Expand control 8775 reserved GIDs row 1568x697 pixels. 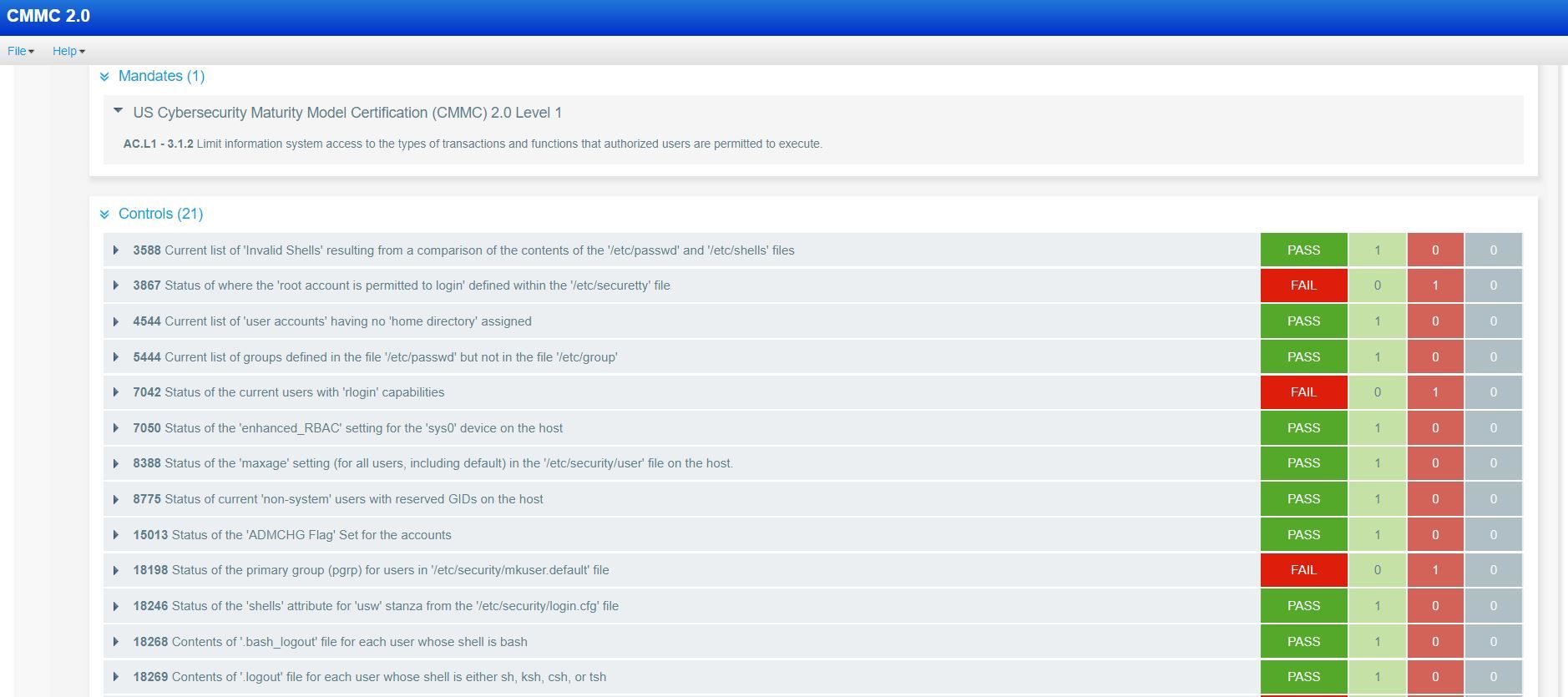(x=116, y=499)
